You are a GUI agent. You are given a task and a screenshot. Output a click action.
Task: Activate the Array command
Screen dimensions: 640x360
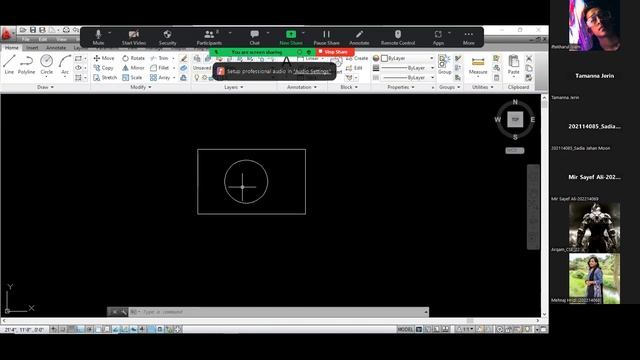(160, 77)
